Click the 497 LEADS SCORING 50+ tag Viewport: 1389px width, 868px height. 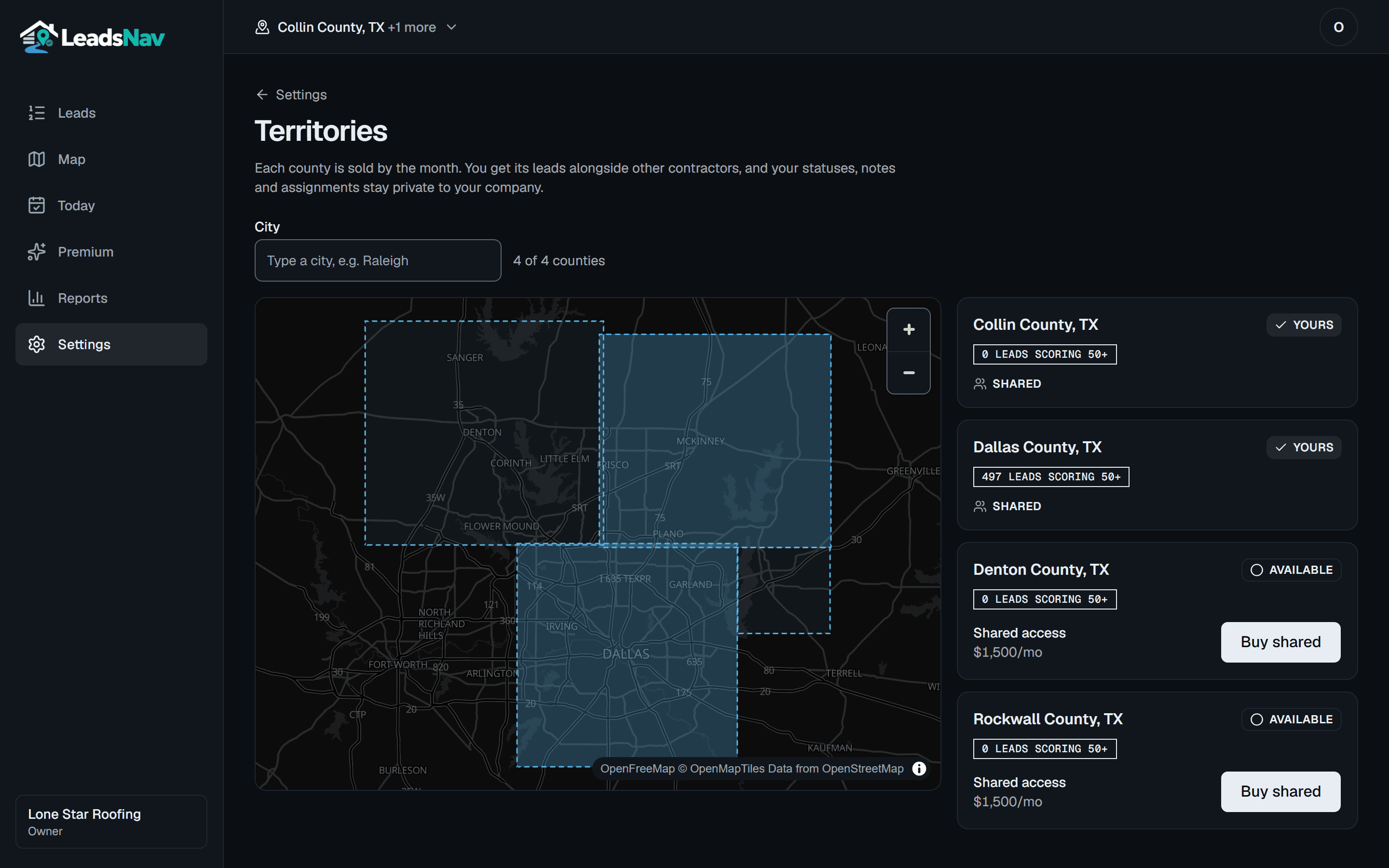point(1051,476)
